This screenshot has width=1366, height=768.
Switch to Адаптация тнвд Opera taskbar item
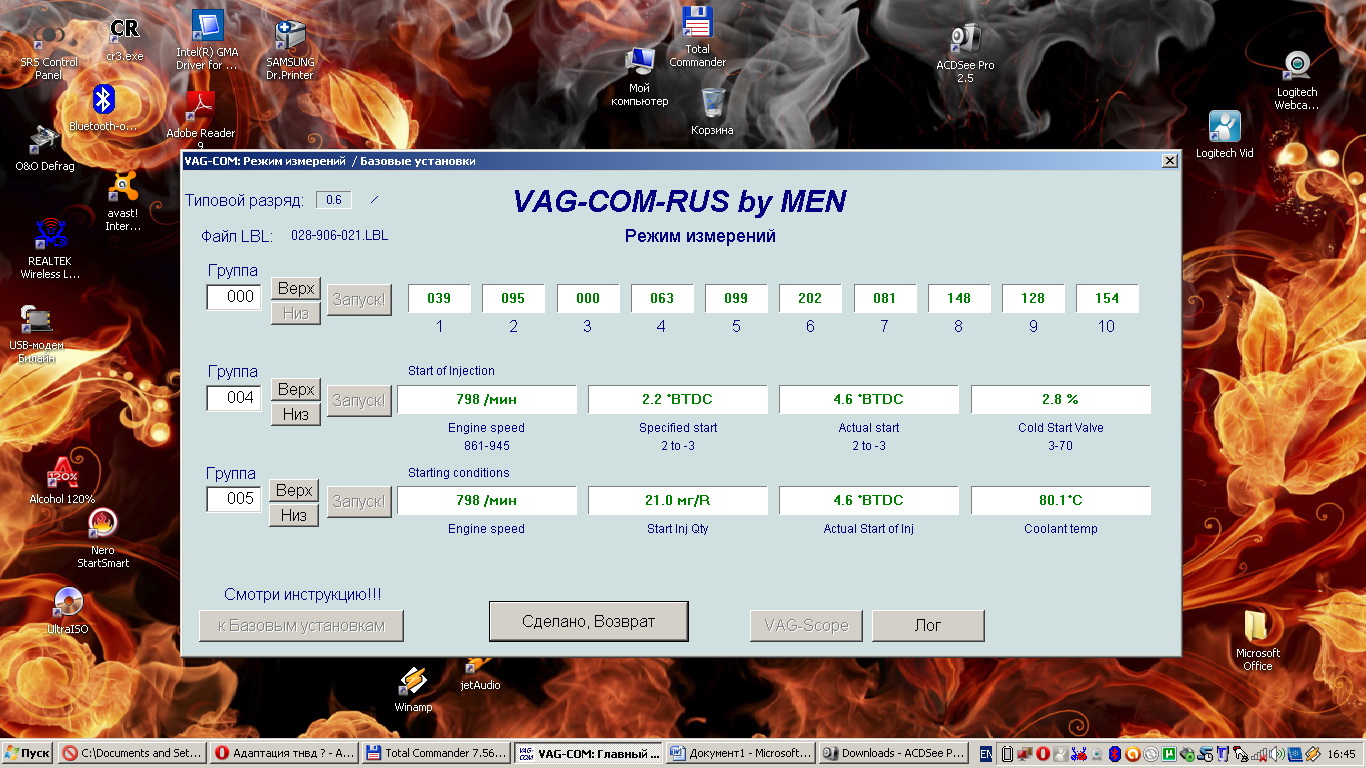point(284,754)
